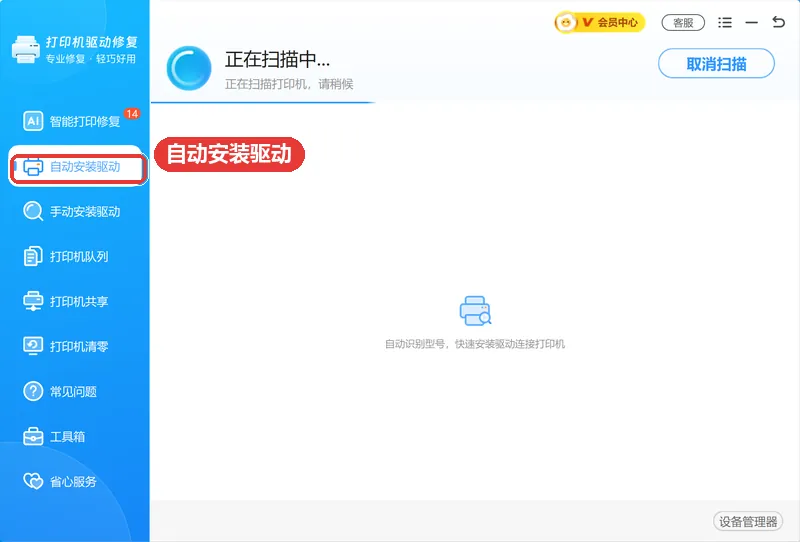This screenshot has height=542, width=800.
Task: Click the 自动安装驱动 printer icon
Action: pos(33,166)
